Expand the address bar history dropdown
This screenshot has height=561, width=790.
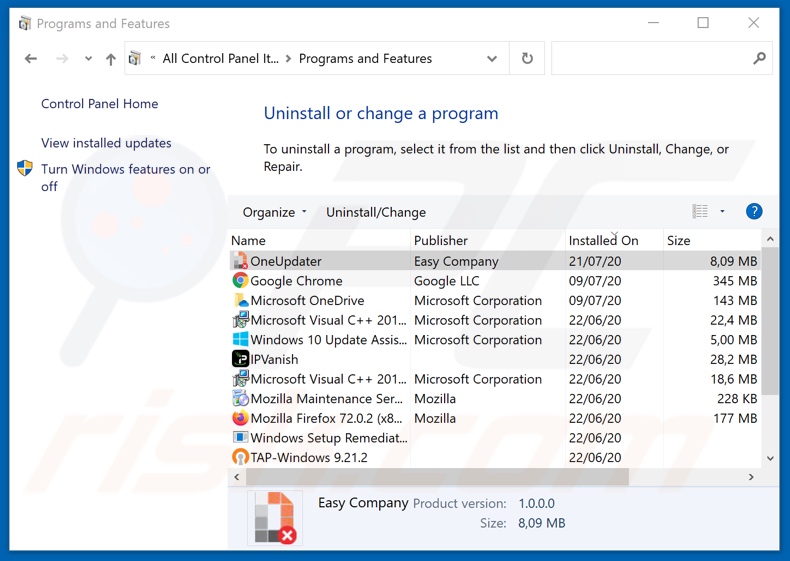pos(492,59)
